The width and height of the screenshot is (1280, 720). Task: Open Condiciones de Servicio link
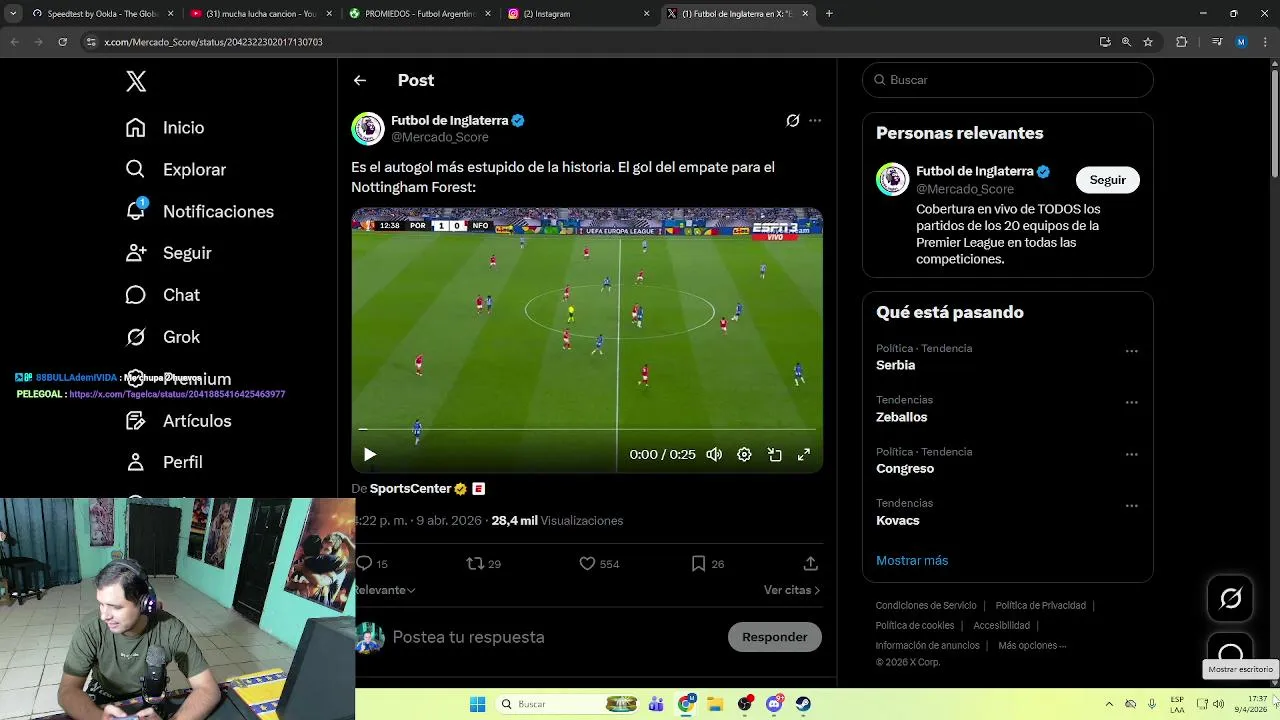tap(926, 605)
